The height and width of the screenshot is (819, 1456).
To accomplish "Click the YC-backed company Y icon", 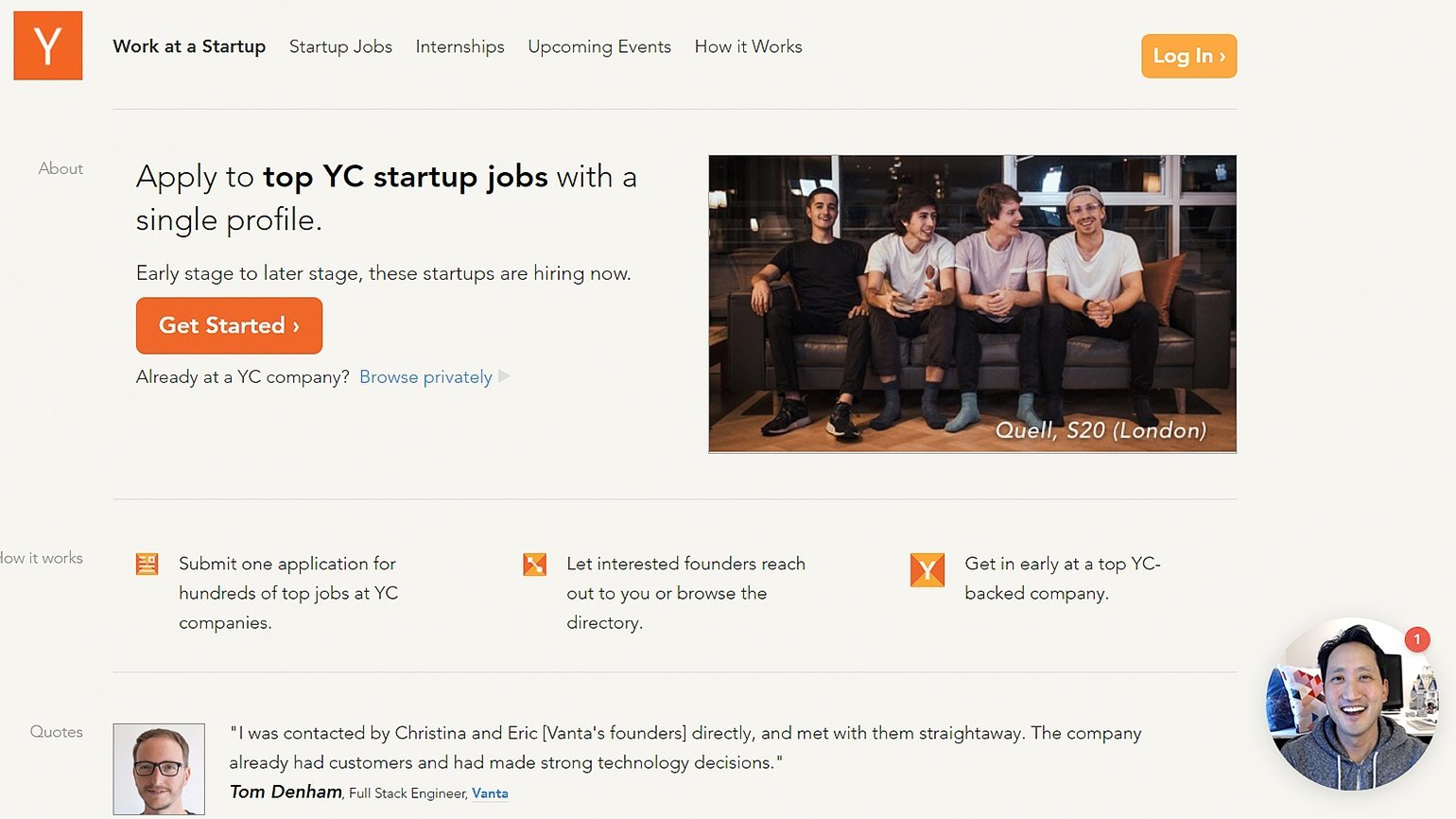I will click(x=927, y=570).
